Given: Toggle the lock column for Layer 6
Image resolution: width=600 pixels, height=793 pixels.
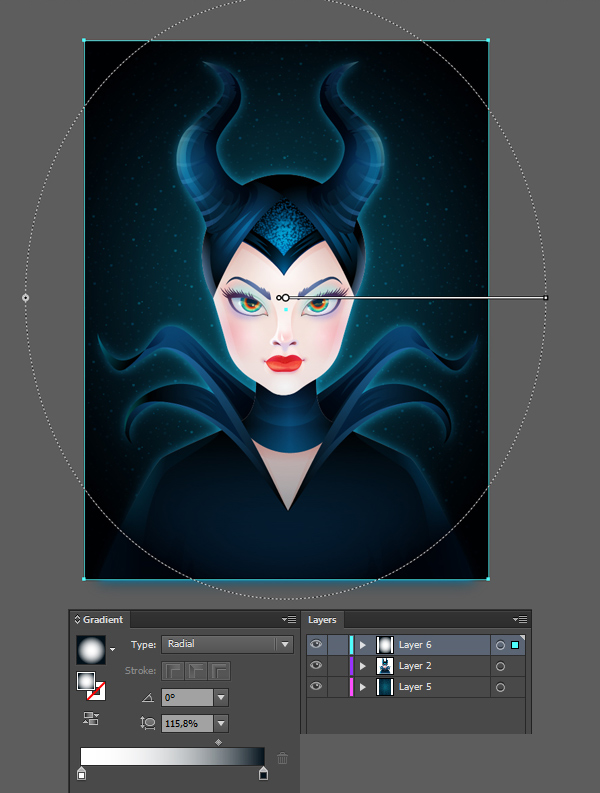Looking at the screenshot, I should coord(337,645).
